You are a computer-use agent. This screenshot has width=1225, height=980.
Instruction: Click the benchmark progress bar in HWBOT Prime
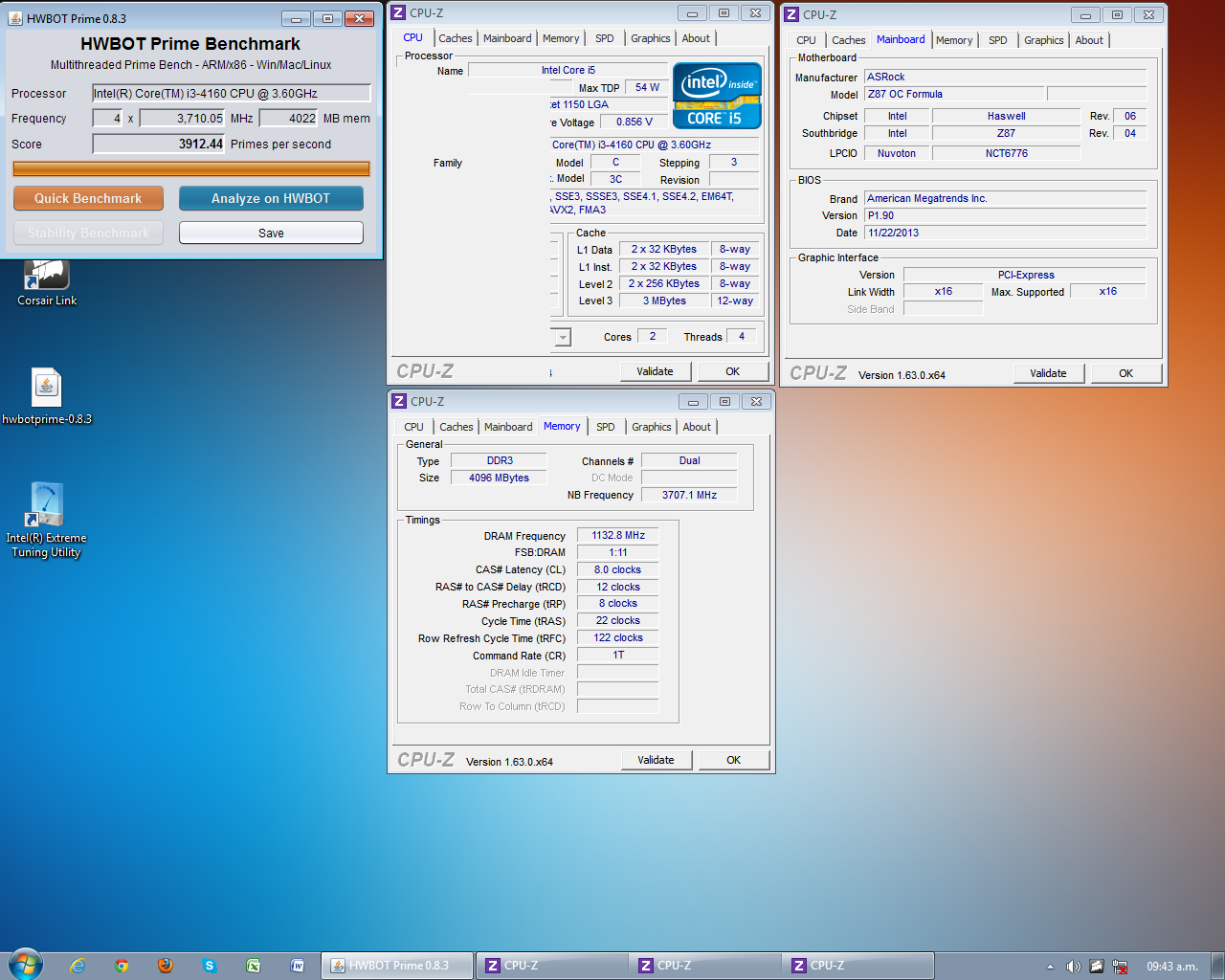point(191,168)
